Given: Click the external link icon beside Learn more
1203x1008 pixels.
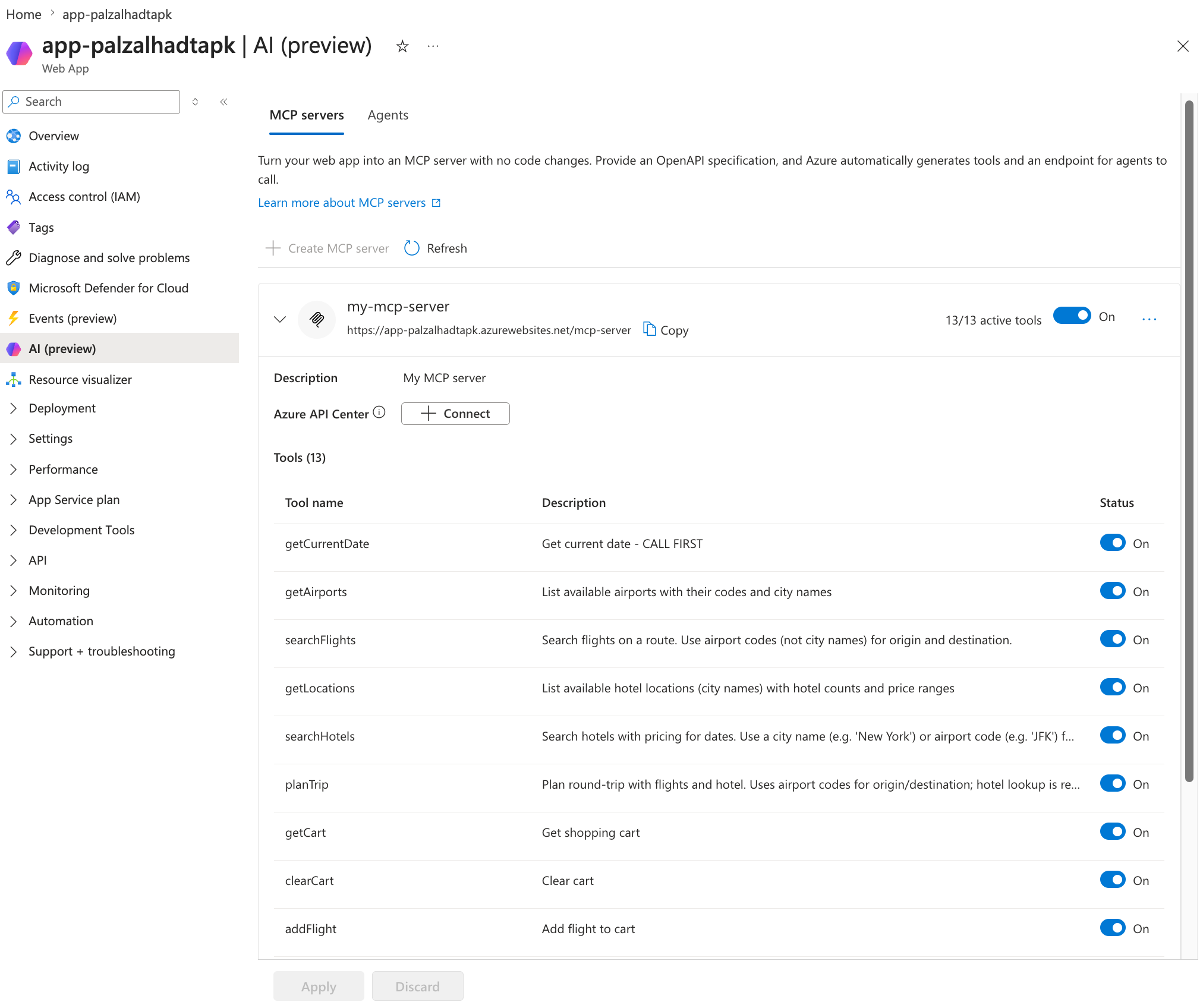Looking at the screenshot, I should click(x=436, y=203).
